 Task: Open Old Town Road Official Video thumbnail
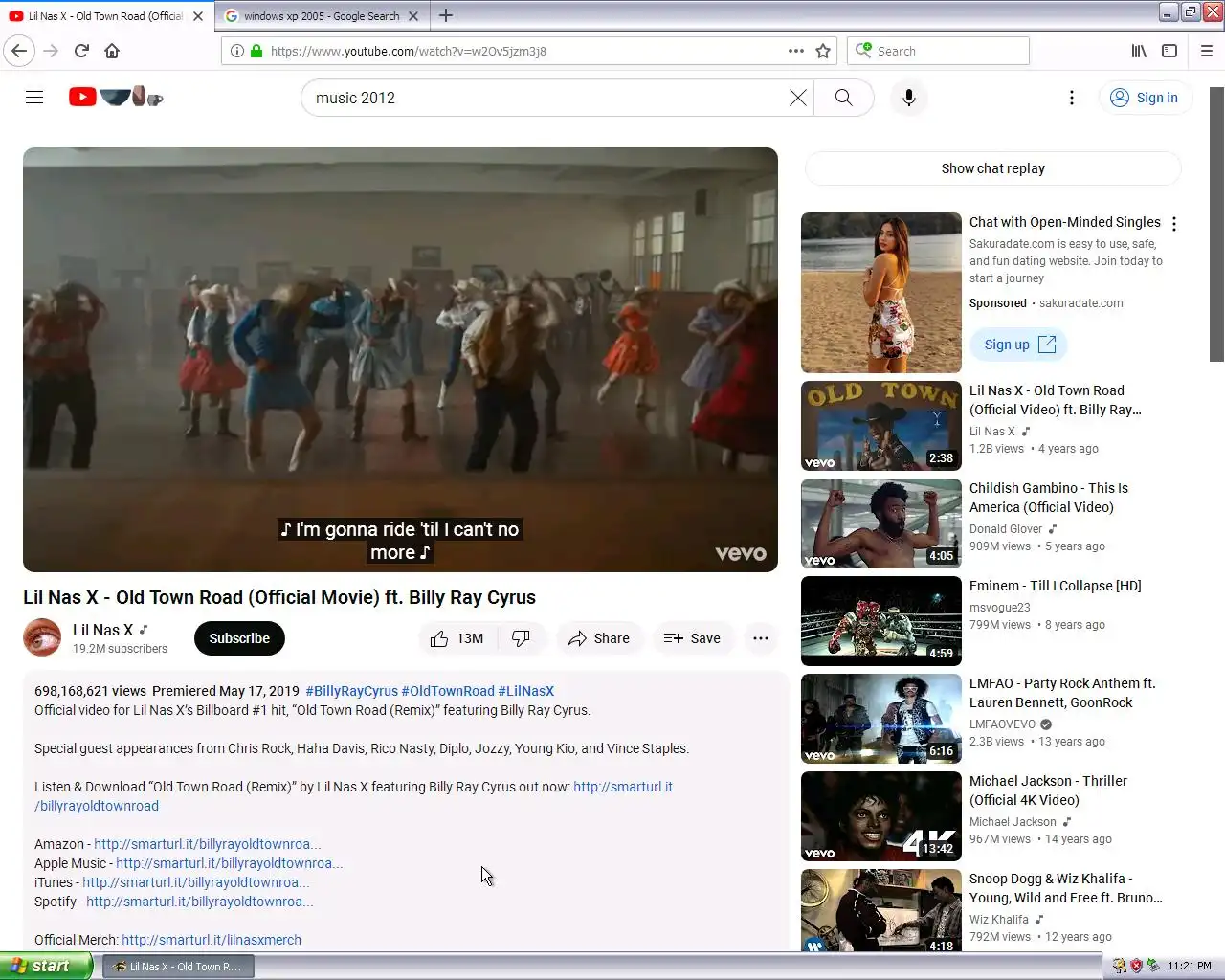(881, 426)
